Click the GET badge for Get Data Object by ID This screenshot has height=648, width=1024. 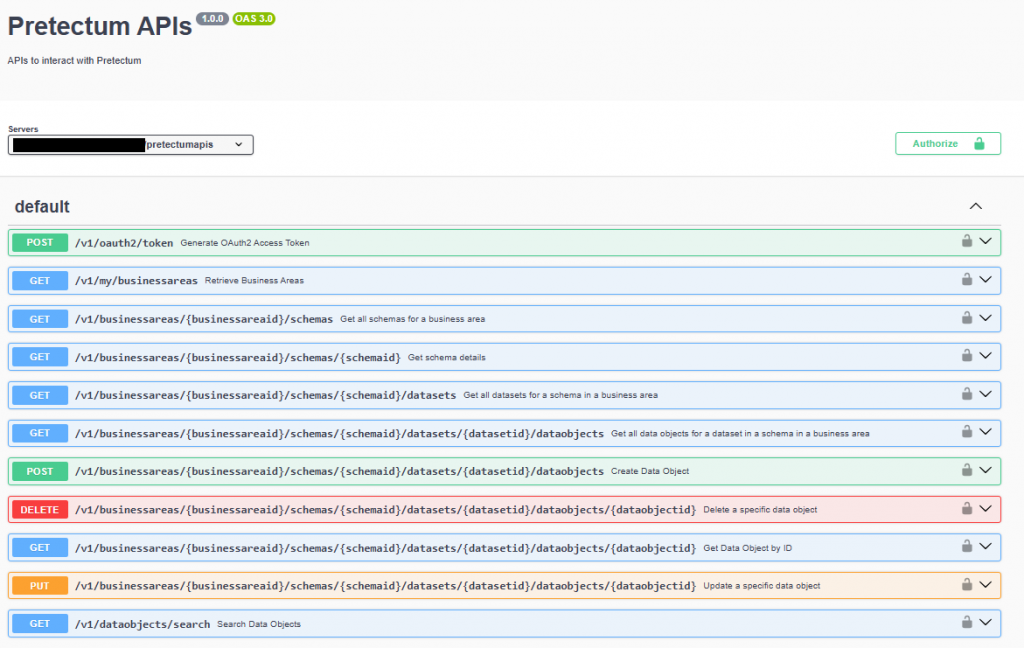[x=40, y=547]
